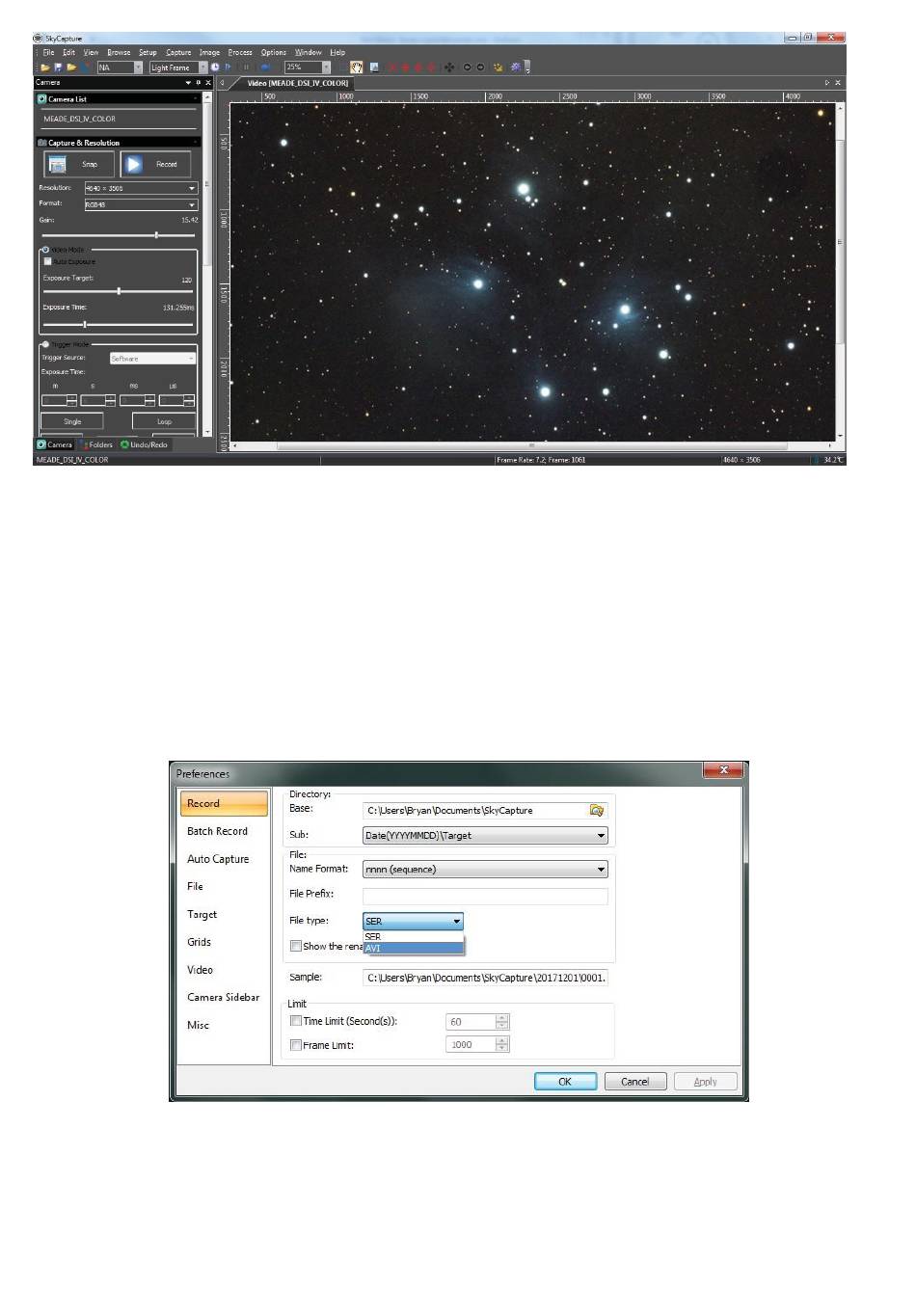Click the Exposure Target slider
916x1316 pixels.
118,291
